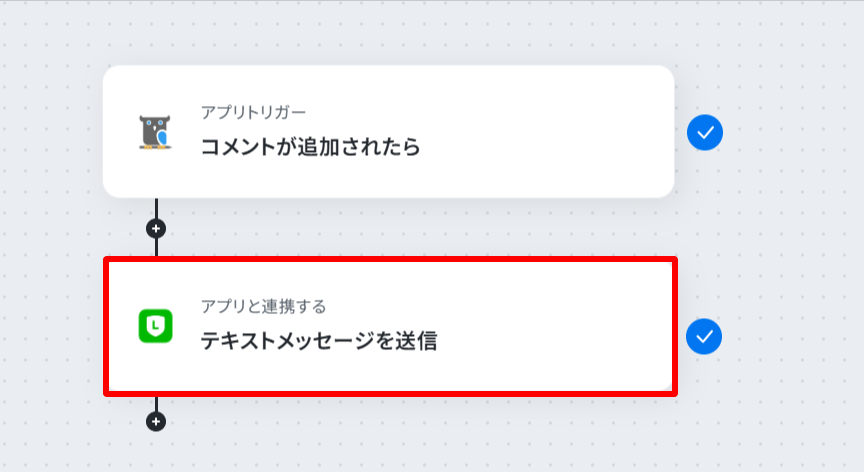This screenshot has height=472, width=864.
Task: Click the アプリと連携する label
Action: (263, 306)
